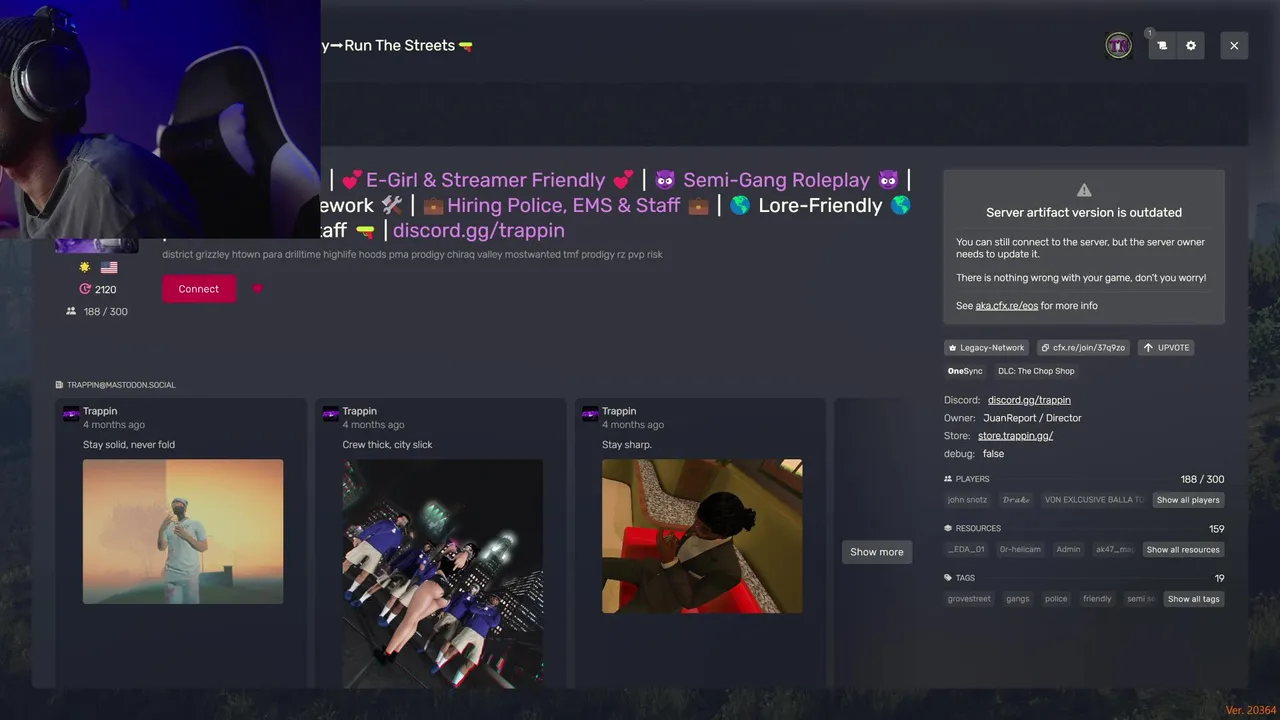Click Trappin avatar on 'Crew thick' post
The height and width of the screenshot is (720, 1280).
pyautogui.click(x=331, y=414)
